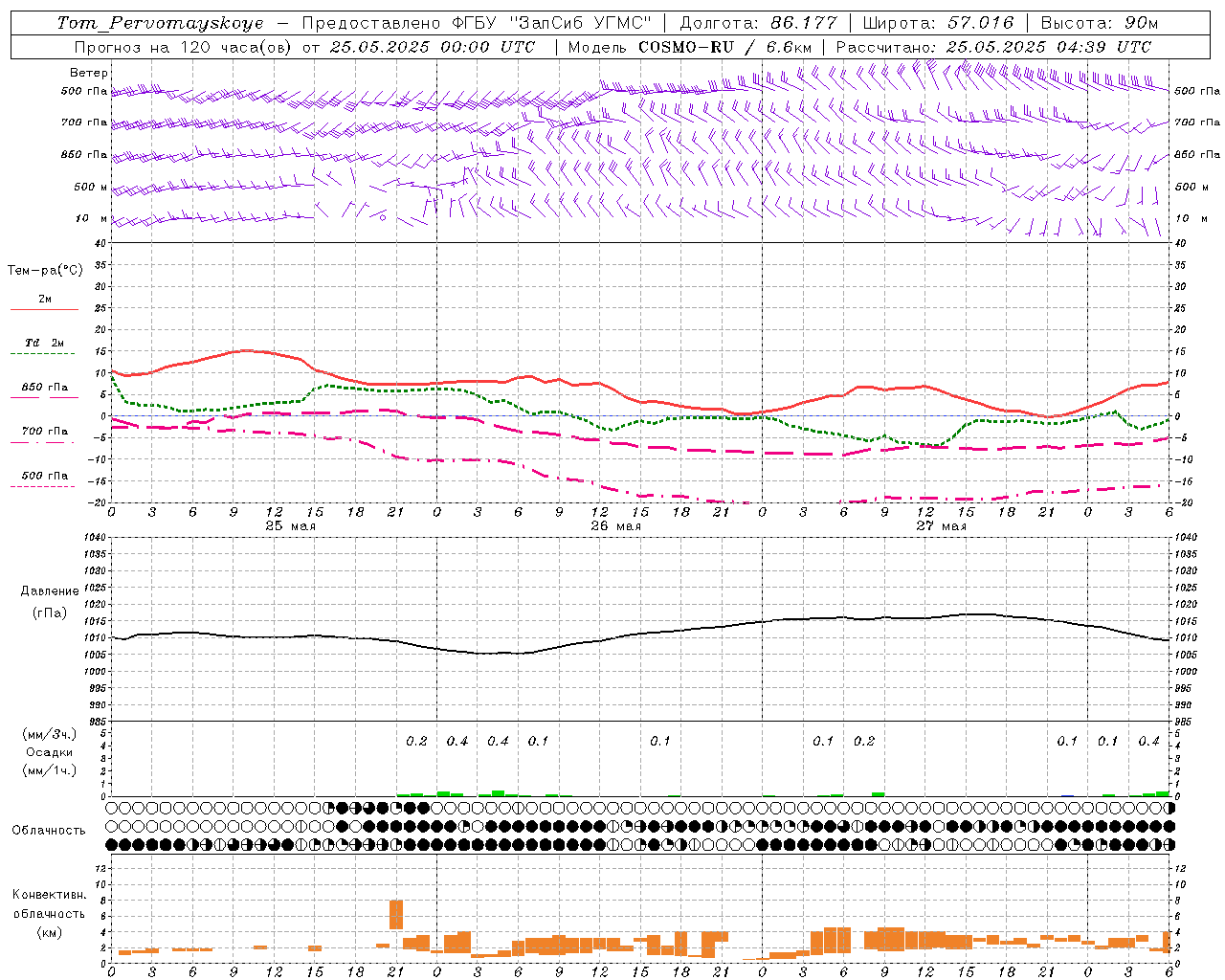Click the 700 гПа temperature legend entry
The height and width of the screenshot is (980, 1225).
click(45, 432)
